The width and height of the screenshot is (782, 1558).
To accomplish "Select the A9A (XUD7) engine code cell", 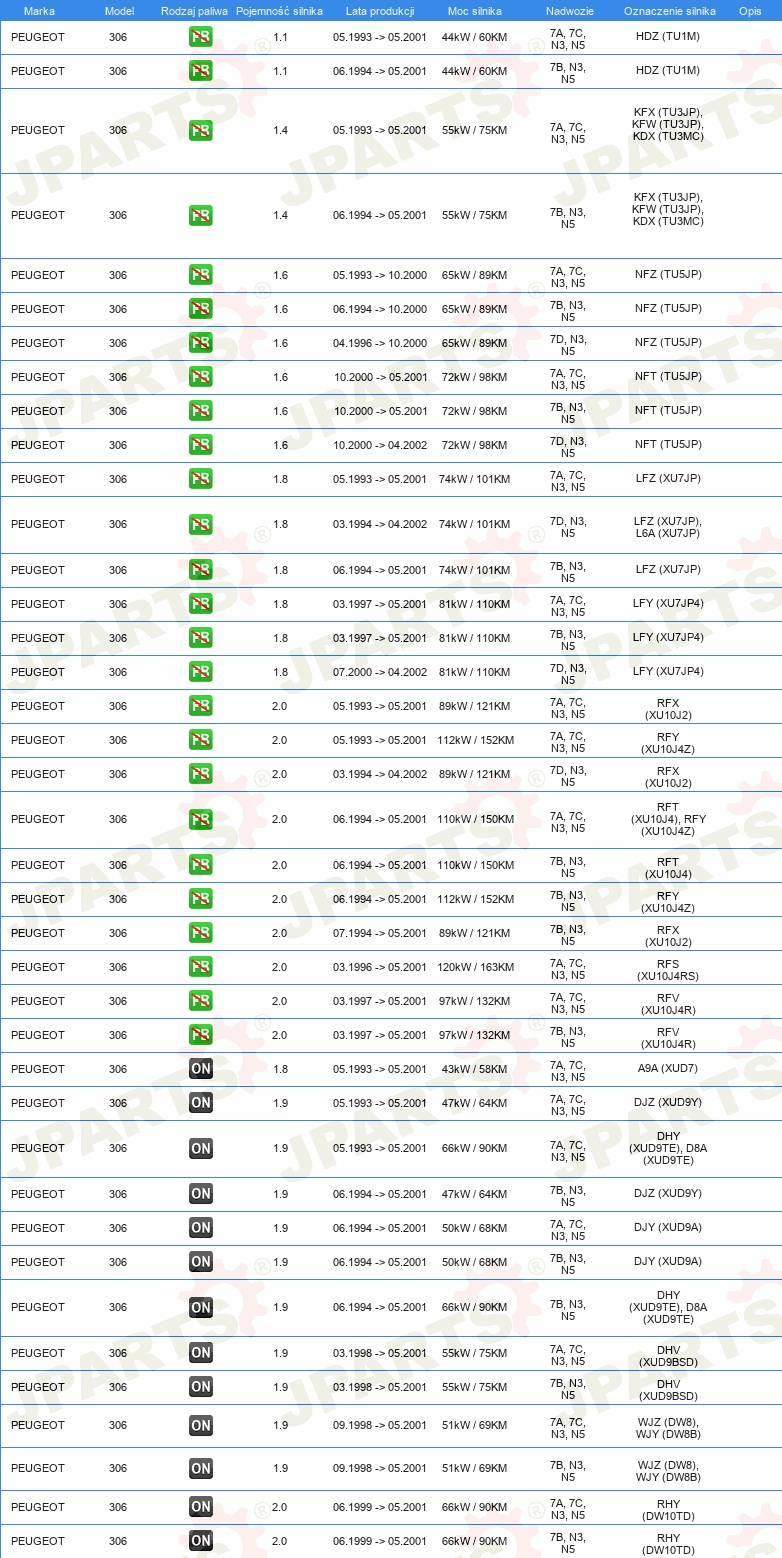I will (668, 1069).
